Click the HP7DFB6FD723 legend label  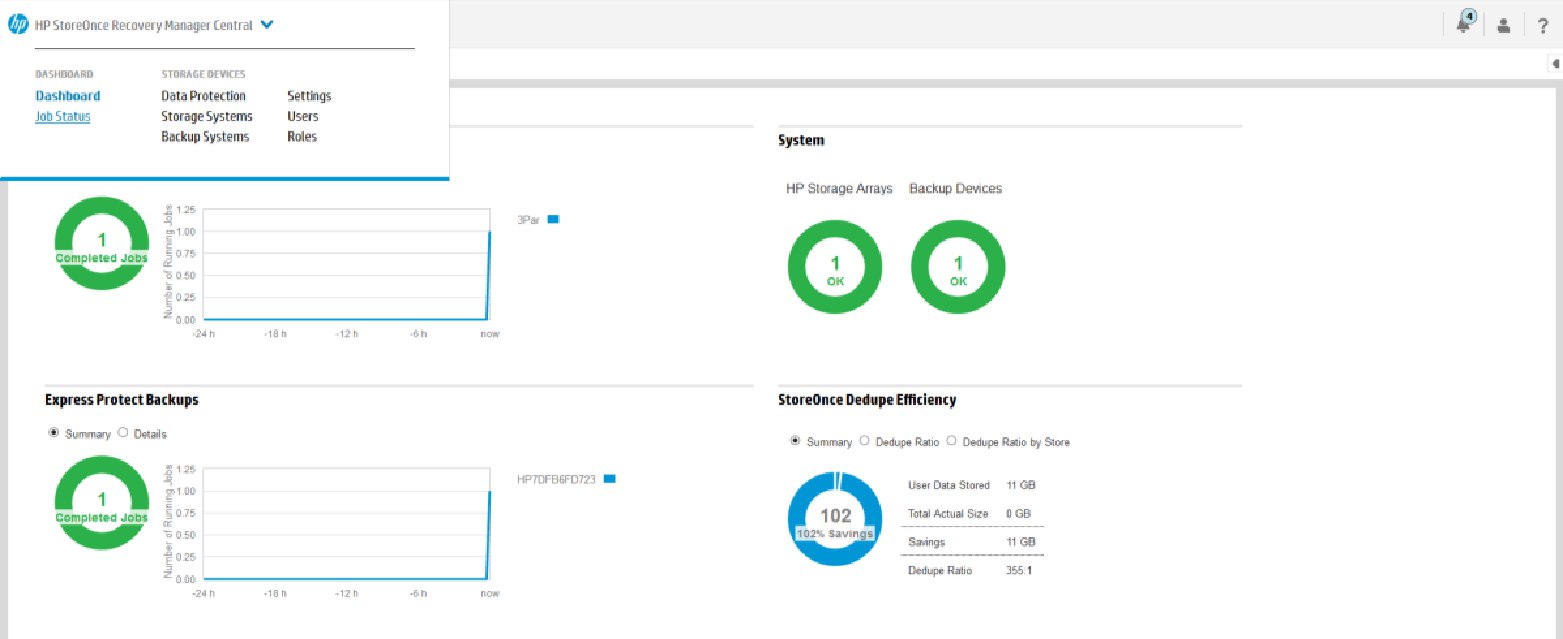tap(556, 479)
